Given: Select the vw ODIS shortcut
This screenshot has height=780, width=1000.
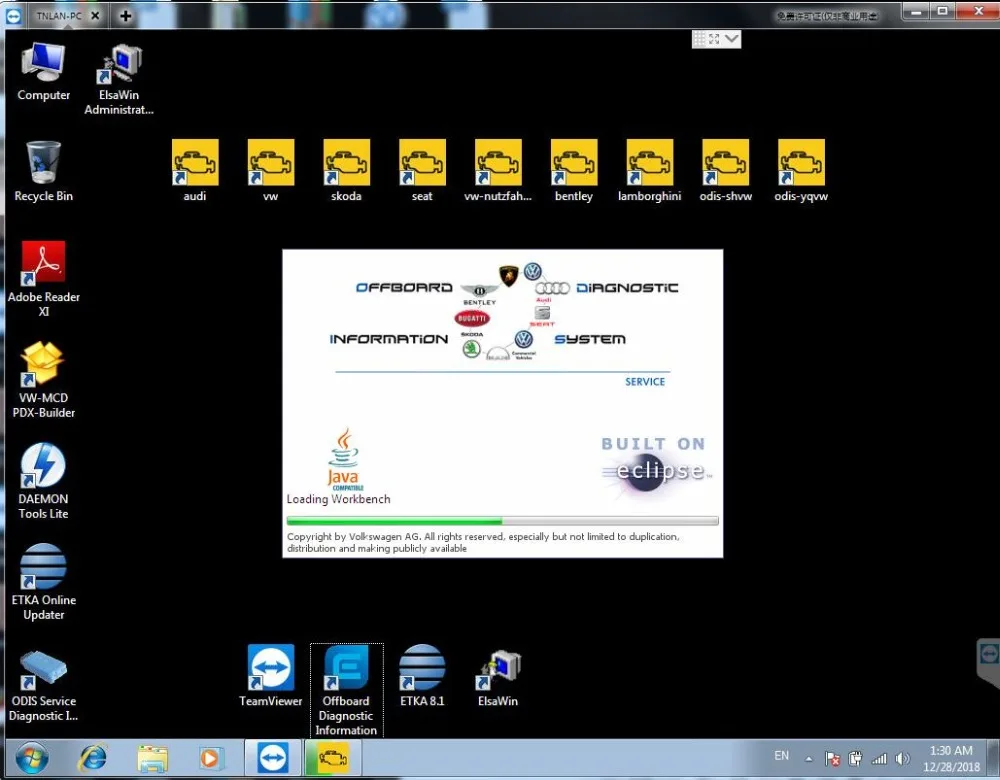Looking at the screenshot, I should [271, 170].
